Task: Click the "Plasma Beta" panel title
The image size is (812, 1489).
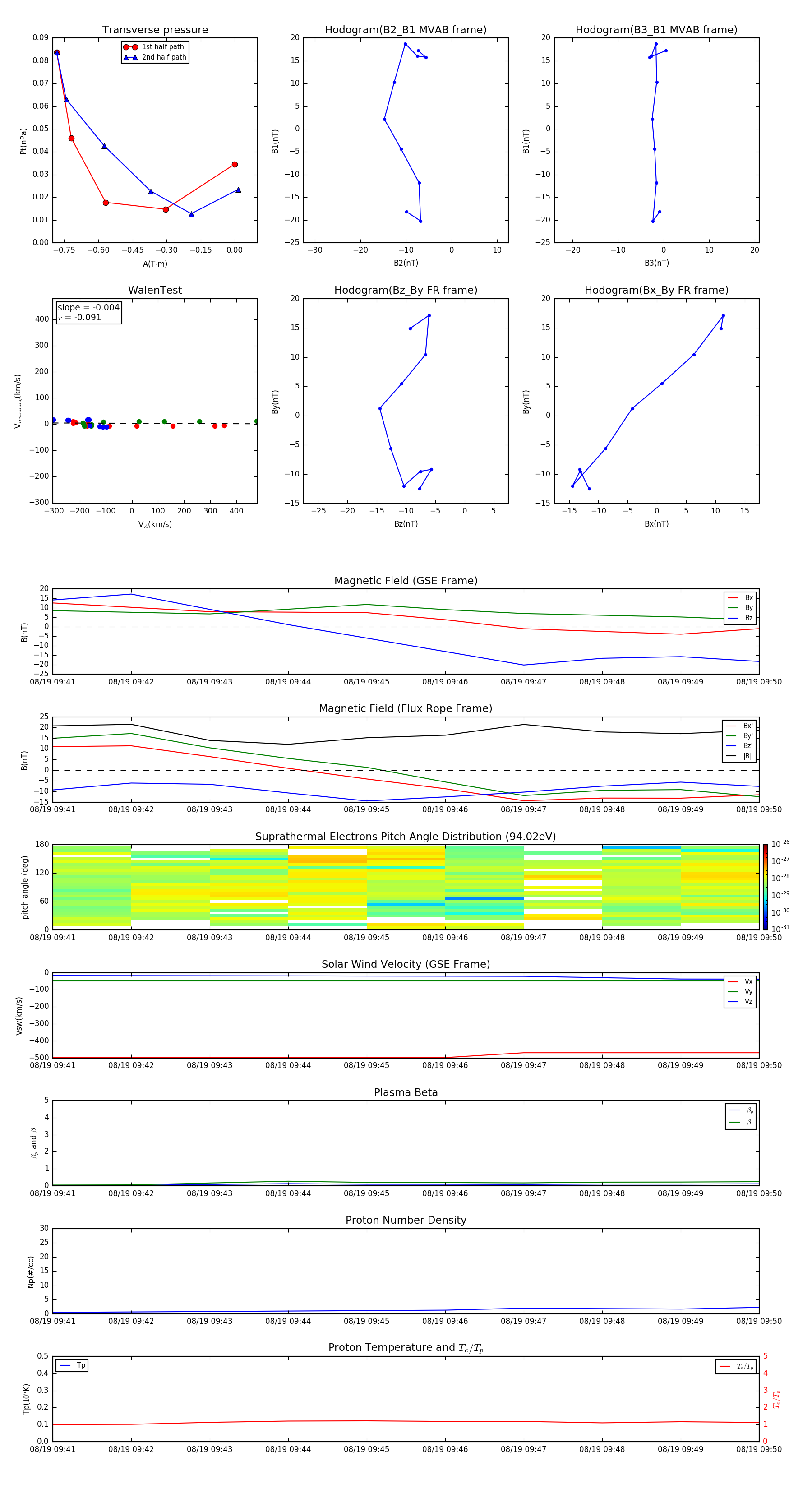Action: pos(406,1092)
